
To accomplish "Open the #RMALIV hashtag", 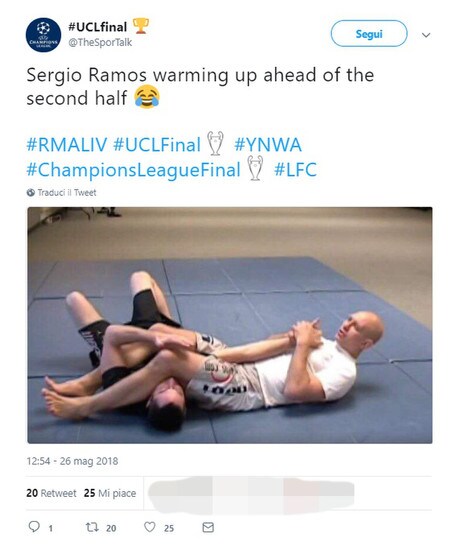I will (67, 145).
